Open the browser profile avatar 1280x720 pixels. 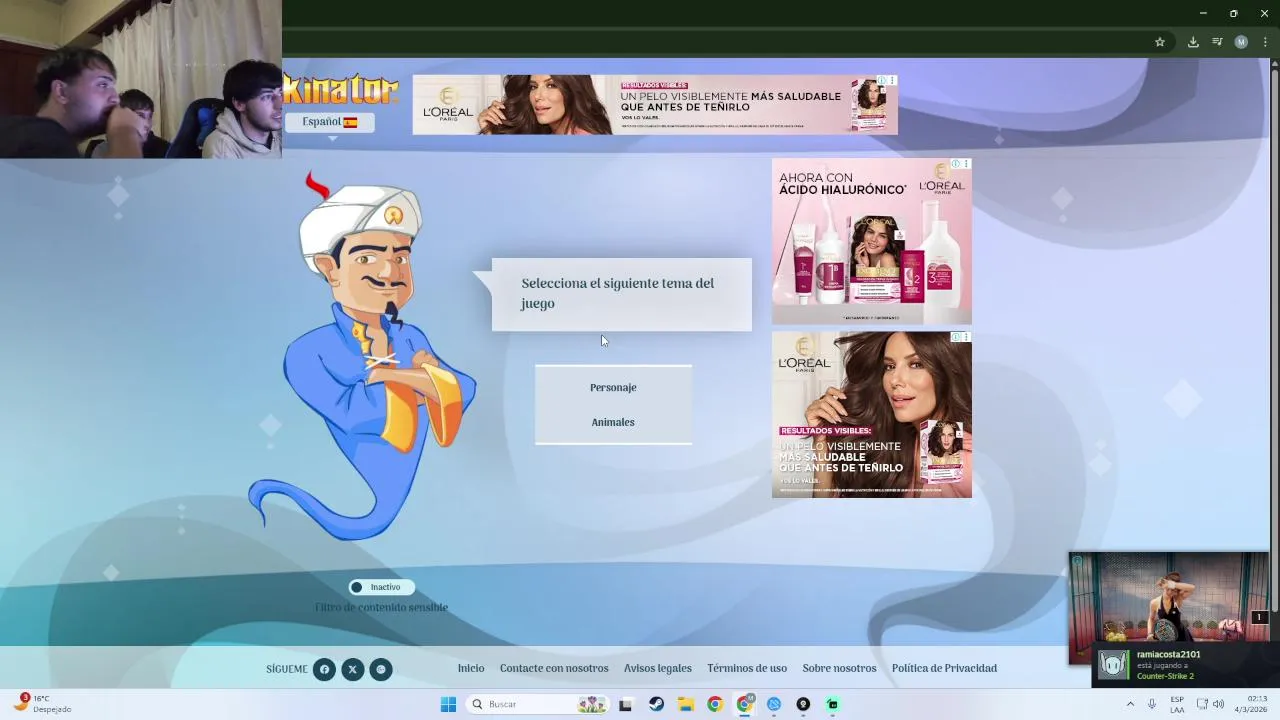(1241, 42)
